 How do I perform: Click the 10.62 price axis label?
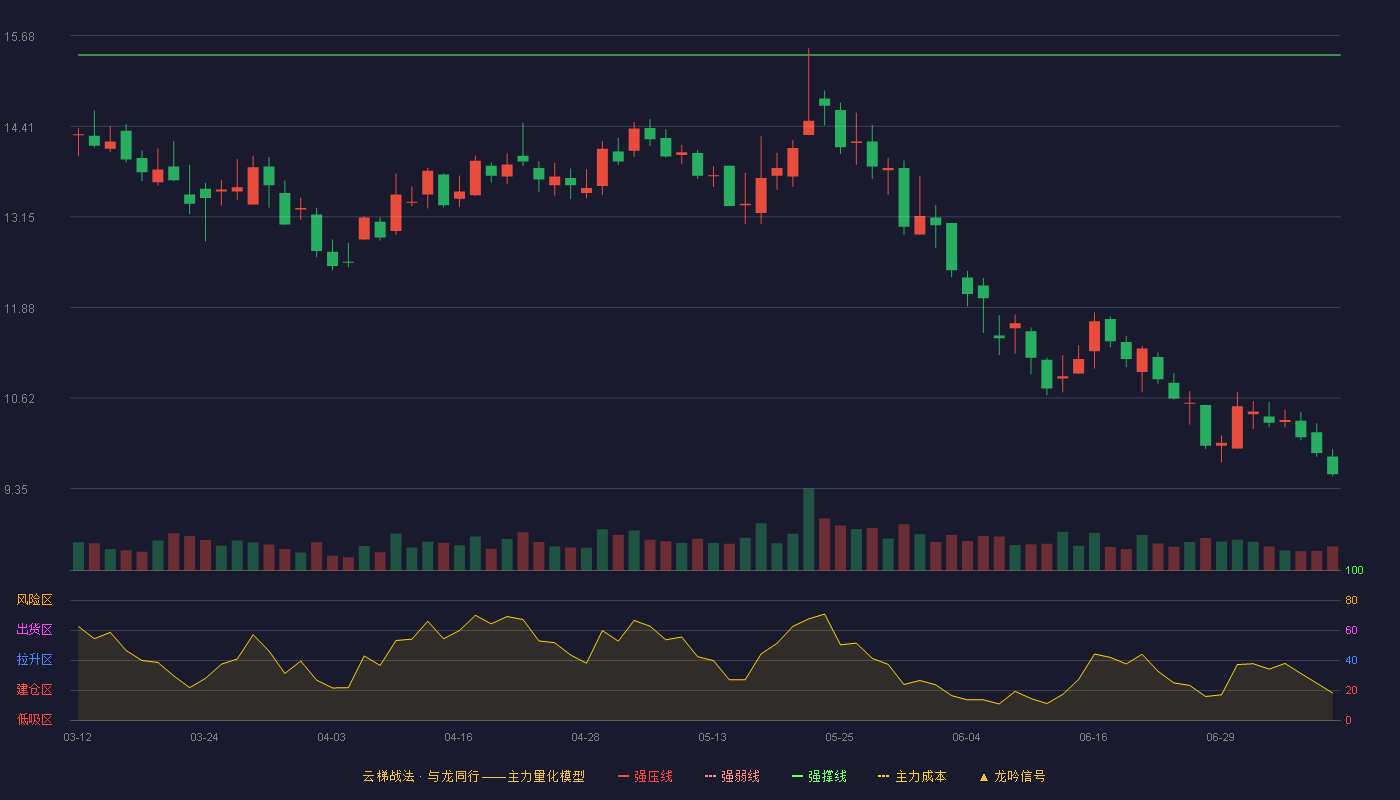pyautogui.click(x=19, y=399)
